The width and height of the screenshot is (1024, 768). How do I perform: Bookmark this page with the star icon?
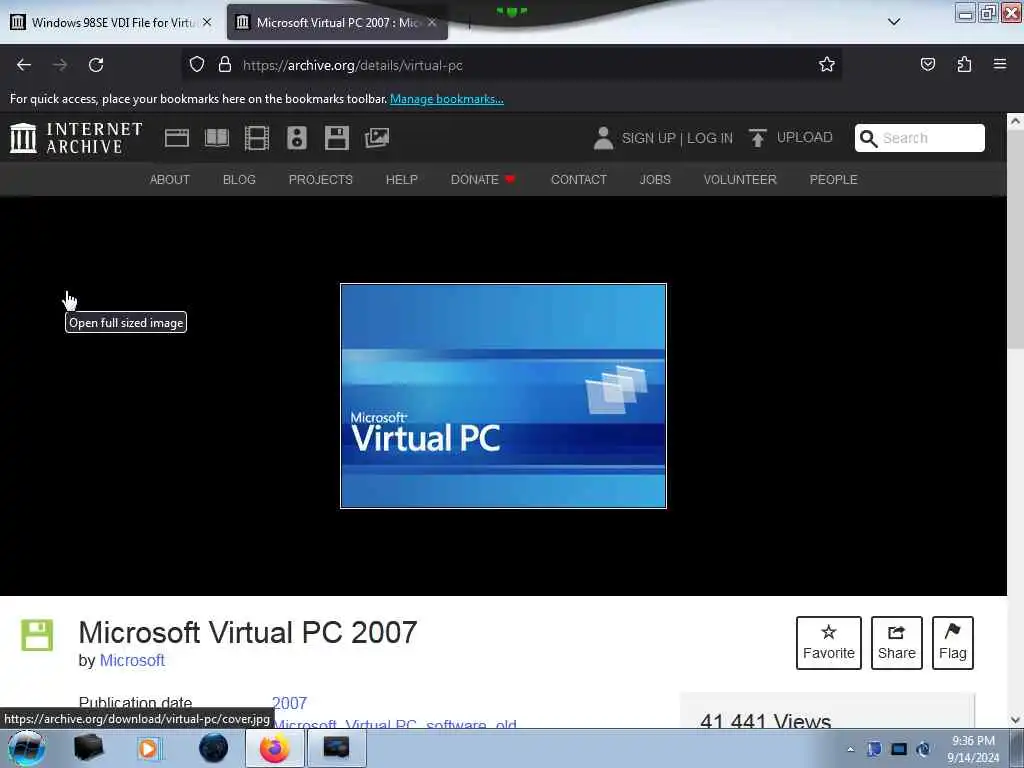(x=827, y=64)
